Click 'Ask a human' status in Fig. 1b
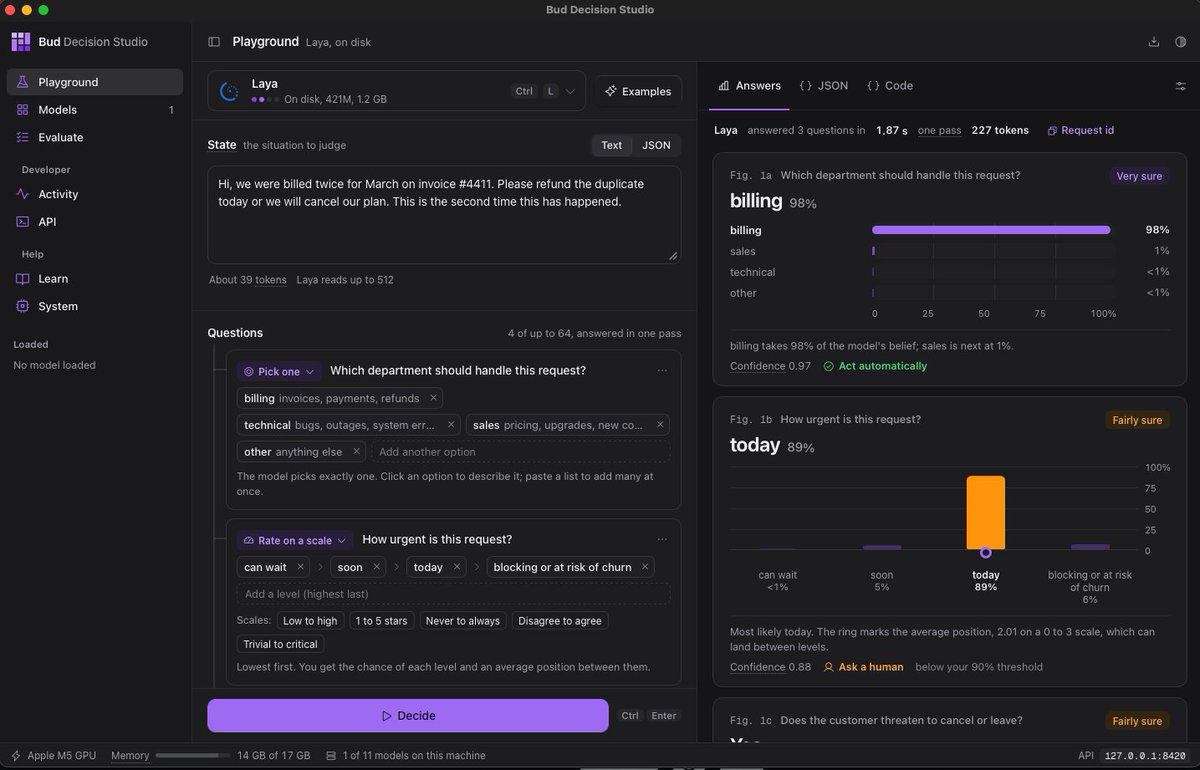1200x770 pixels. 863,667
